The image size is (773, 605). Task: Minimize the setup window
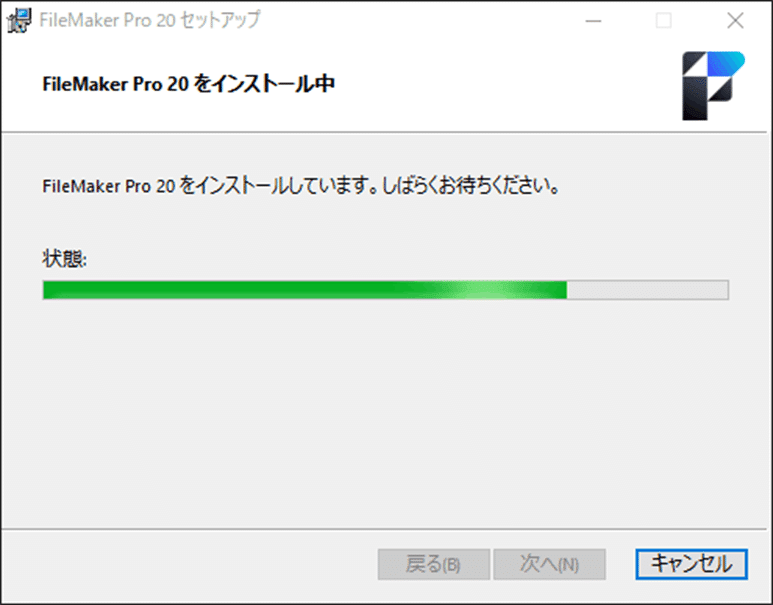coord(593,21)
